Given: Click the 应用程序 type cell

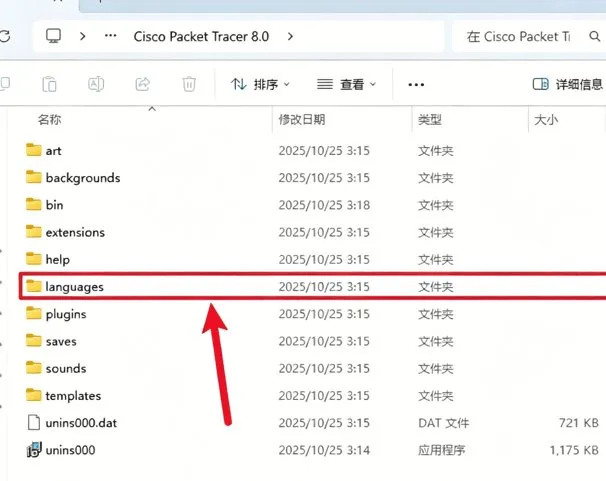Looking at the screenshot, I should (441, 450).
